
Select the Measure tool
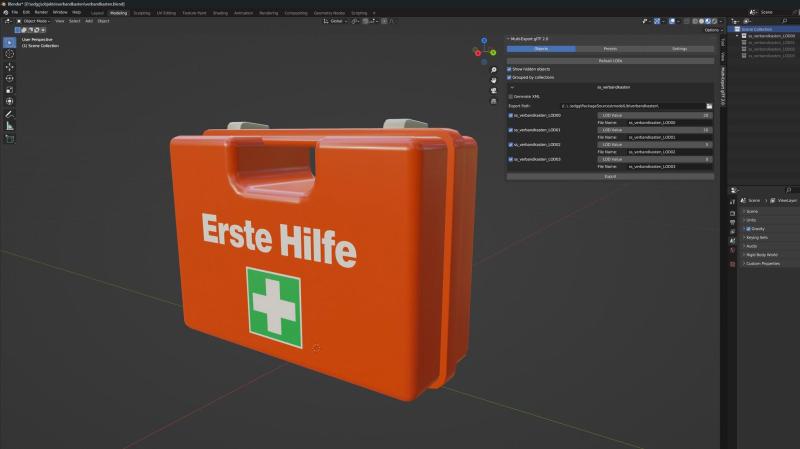pyautogui.click(x=10, y=126)
